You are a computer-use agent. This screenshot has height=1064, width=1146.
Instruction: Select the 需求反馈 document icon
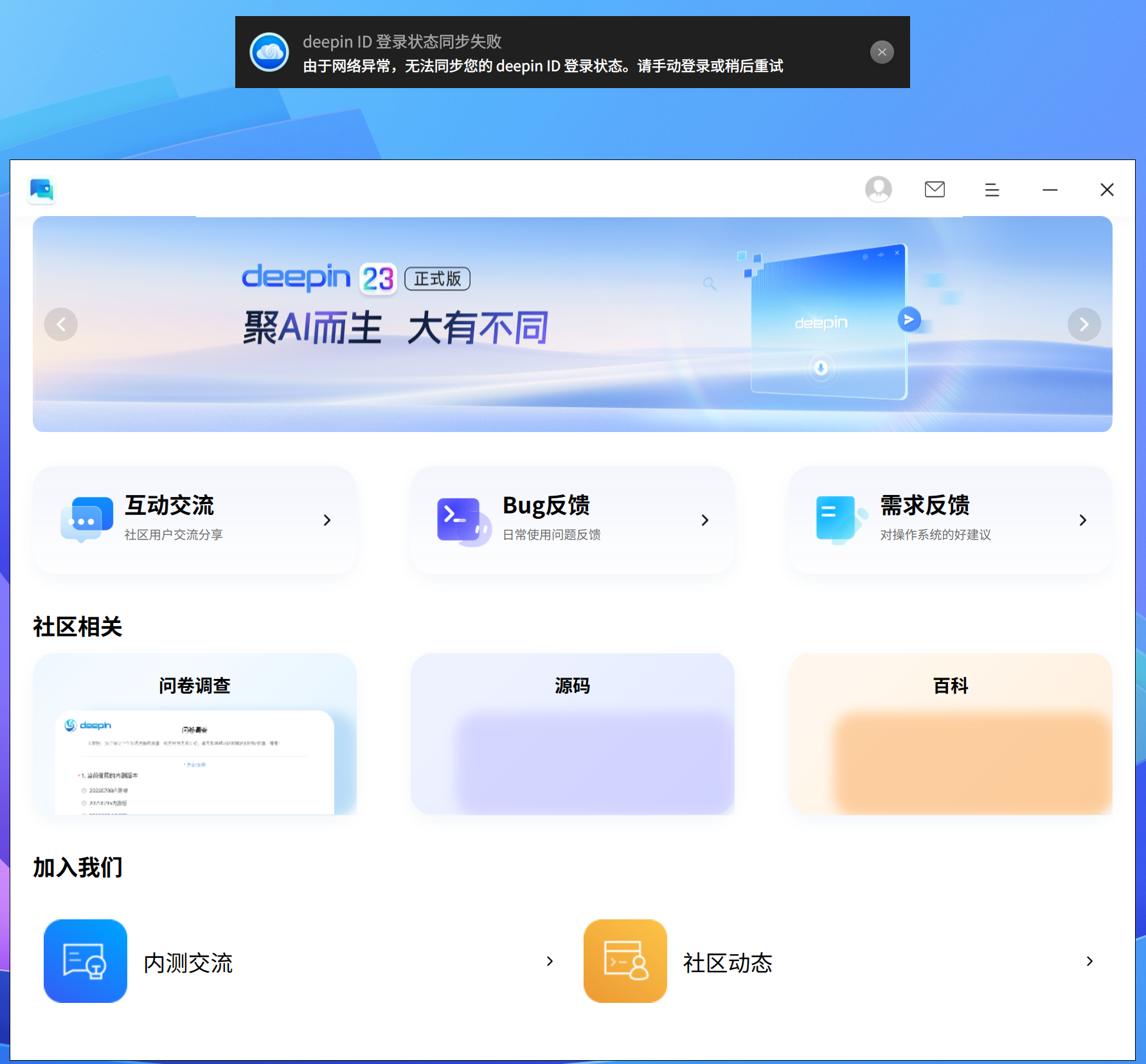836,519
